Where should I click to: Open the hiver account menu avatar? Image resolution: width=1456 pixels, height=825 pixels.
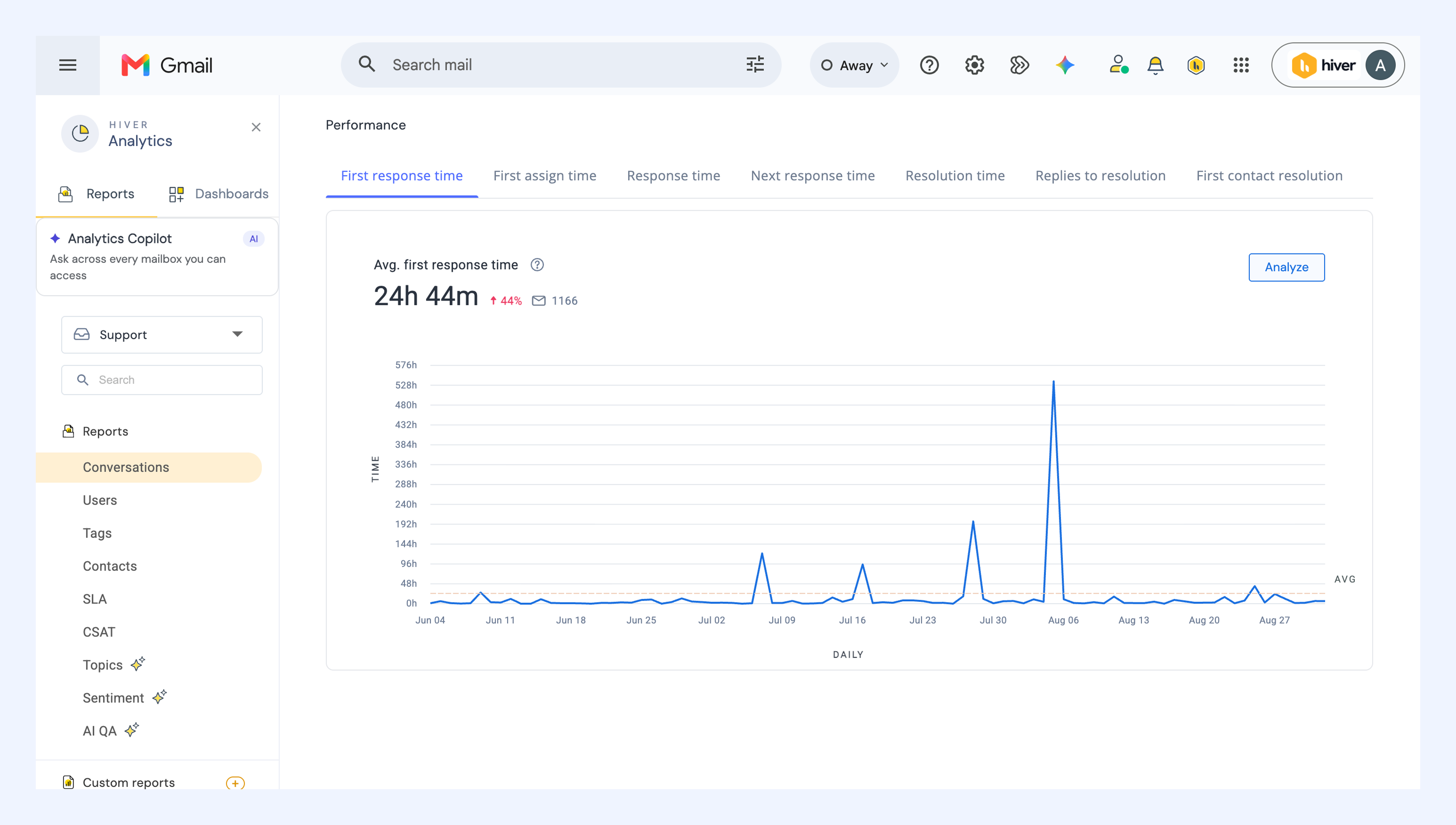coord(1380,65)
